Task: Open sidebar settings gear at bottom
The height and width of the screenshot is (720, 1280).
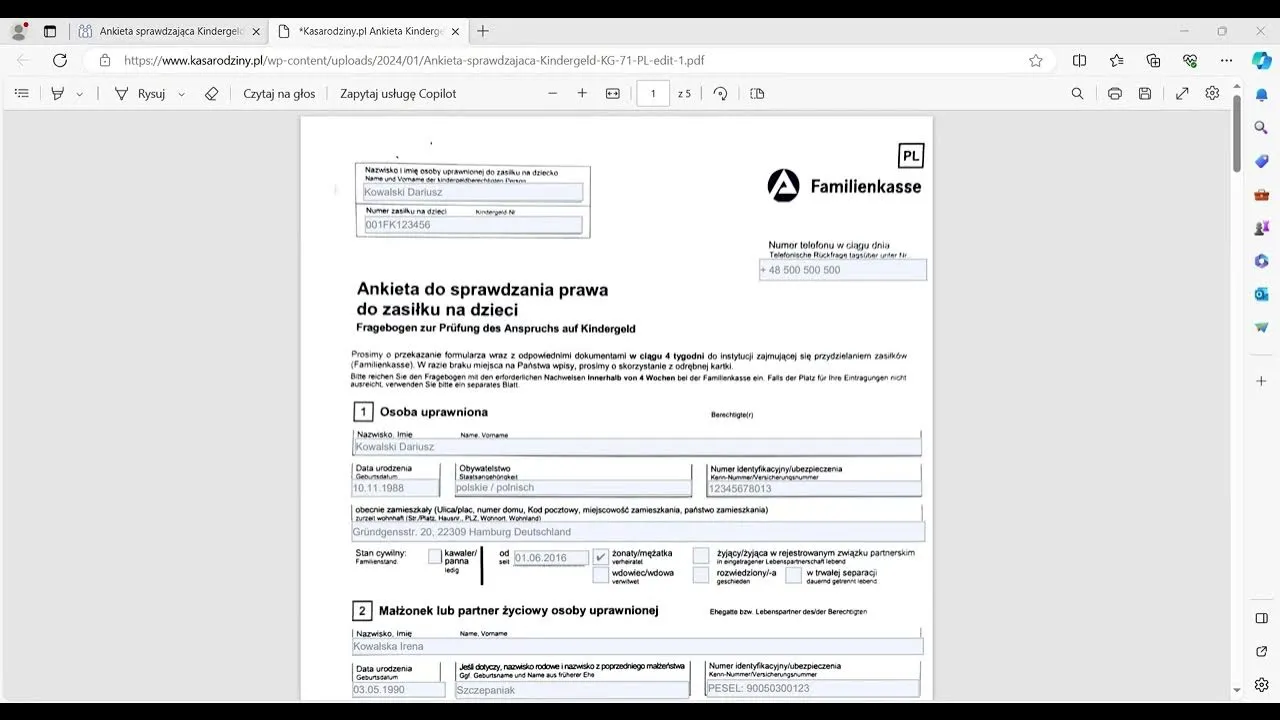Action: (1262, 685)
